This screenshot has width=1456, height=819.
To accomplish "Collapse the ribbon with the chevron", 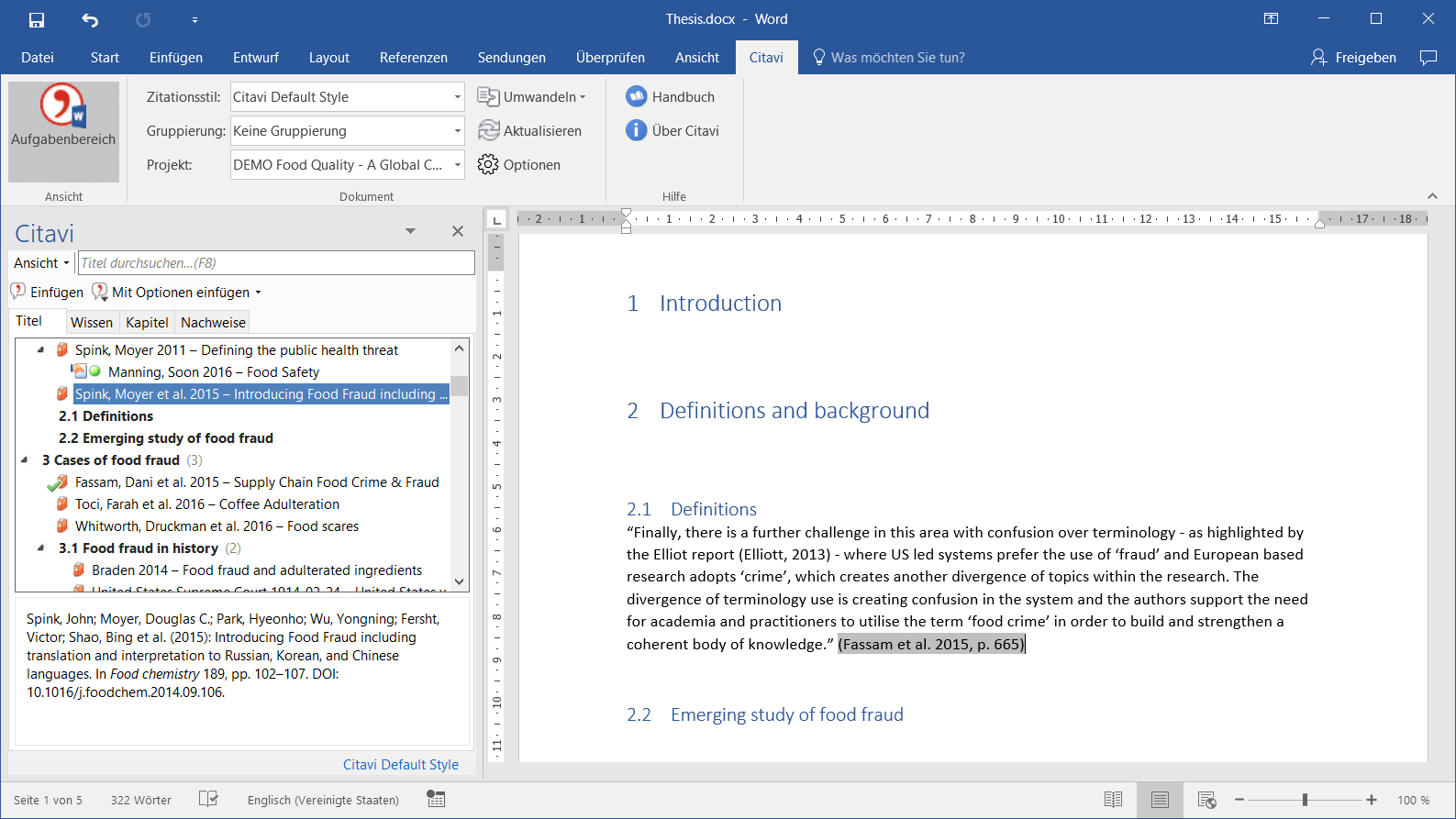I will click(1432, 196).
